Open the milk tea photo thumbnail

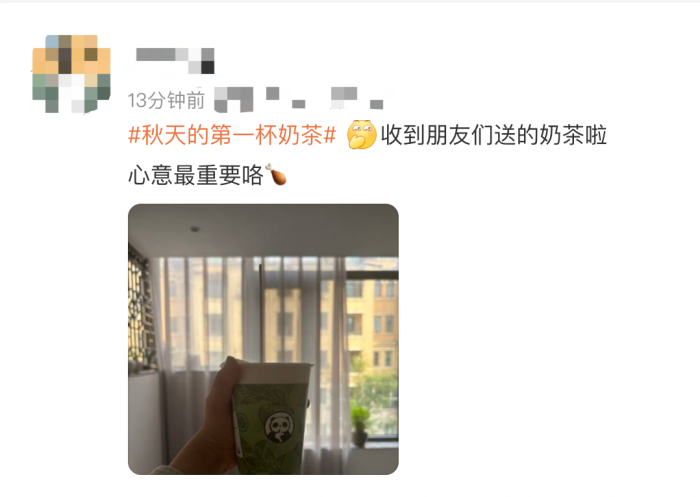(x=263, y=339)
